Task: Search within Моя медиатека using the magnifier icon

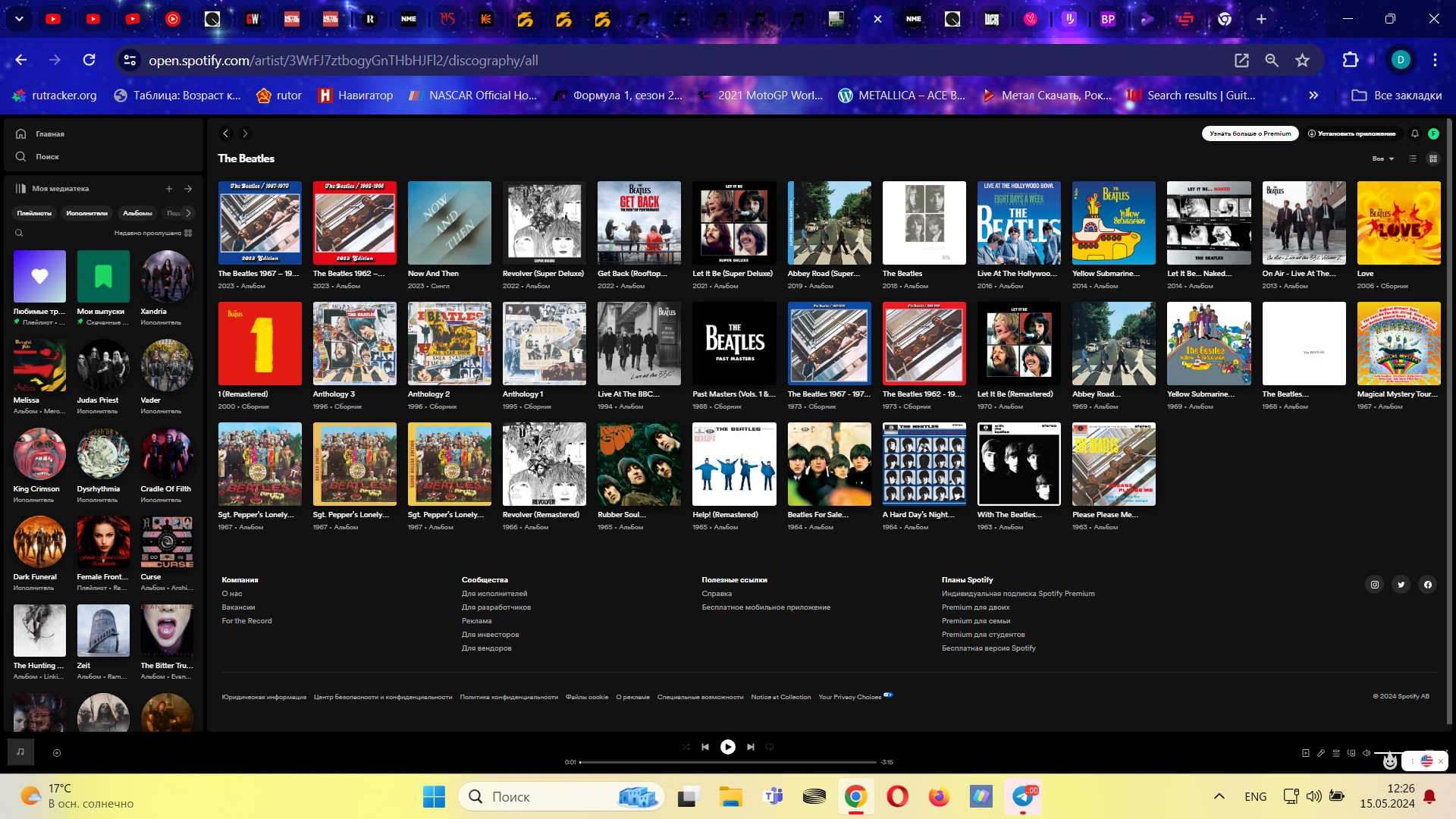Action: pos(19,233)
